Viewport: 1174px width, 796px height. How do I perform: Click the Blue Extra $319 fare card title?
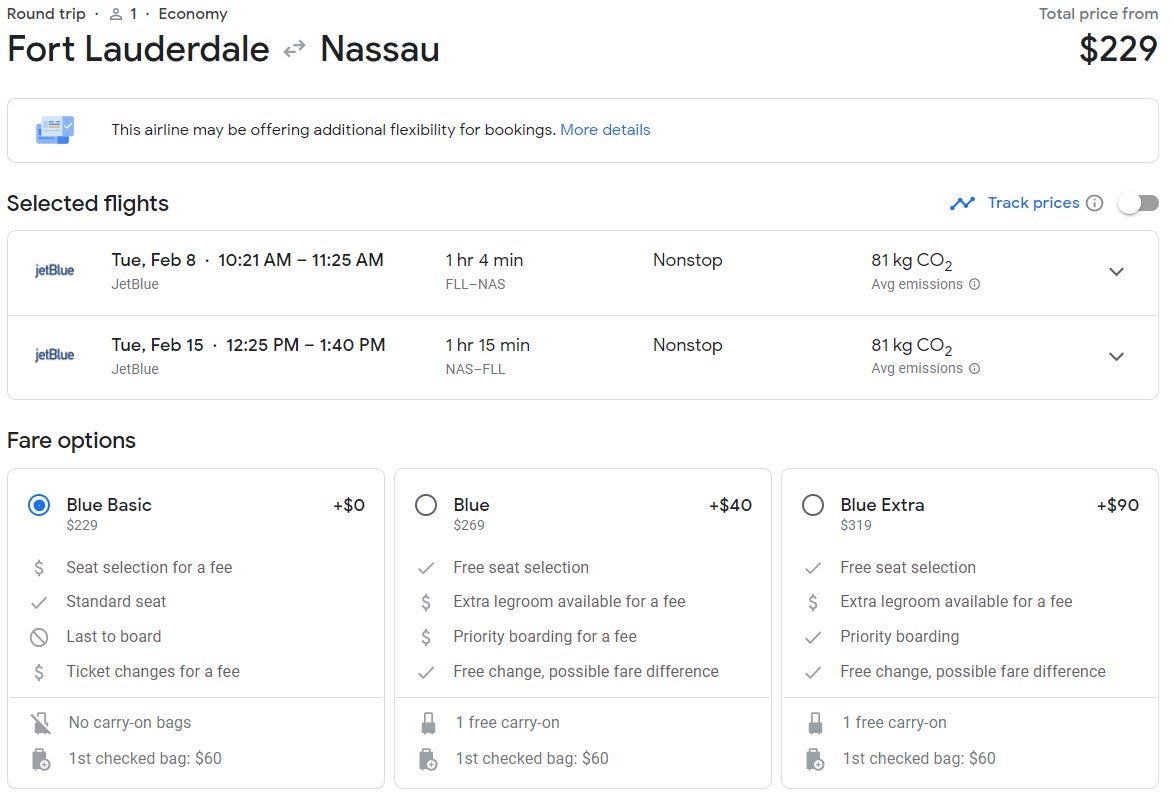click(x=882, y=505)
